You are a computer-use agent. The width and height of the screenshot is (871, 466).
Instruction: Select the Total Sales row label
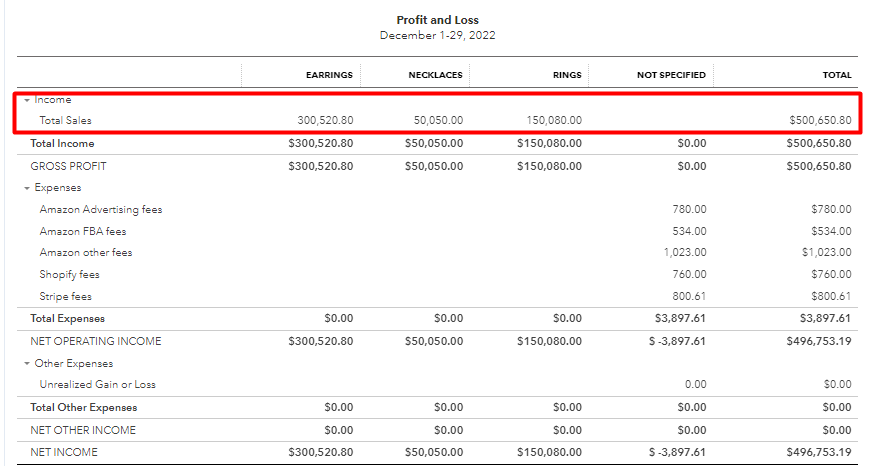point(65,120)
